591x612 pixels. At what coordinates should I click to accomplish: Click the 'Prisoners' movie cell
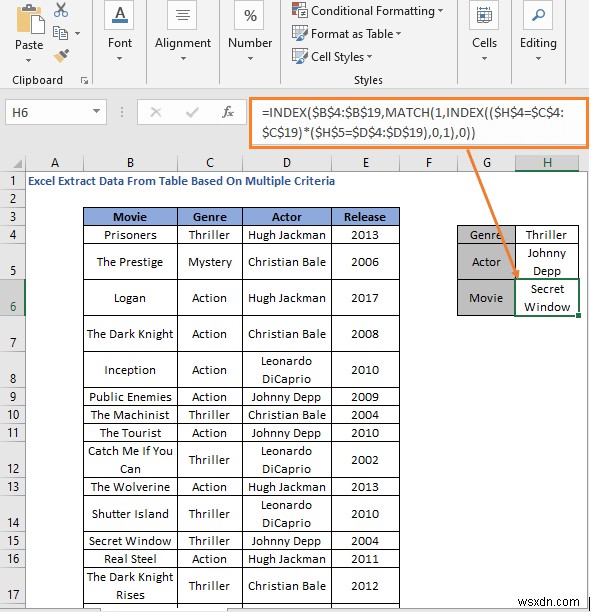pos(130,235)
